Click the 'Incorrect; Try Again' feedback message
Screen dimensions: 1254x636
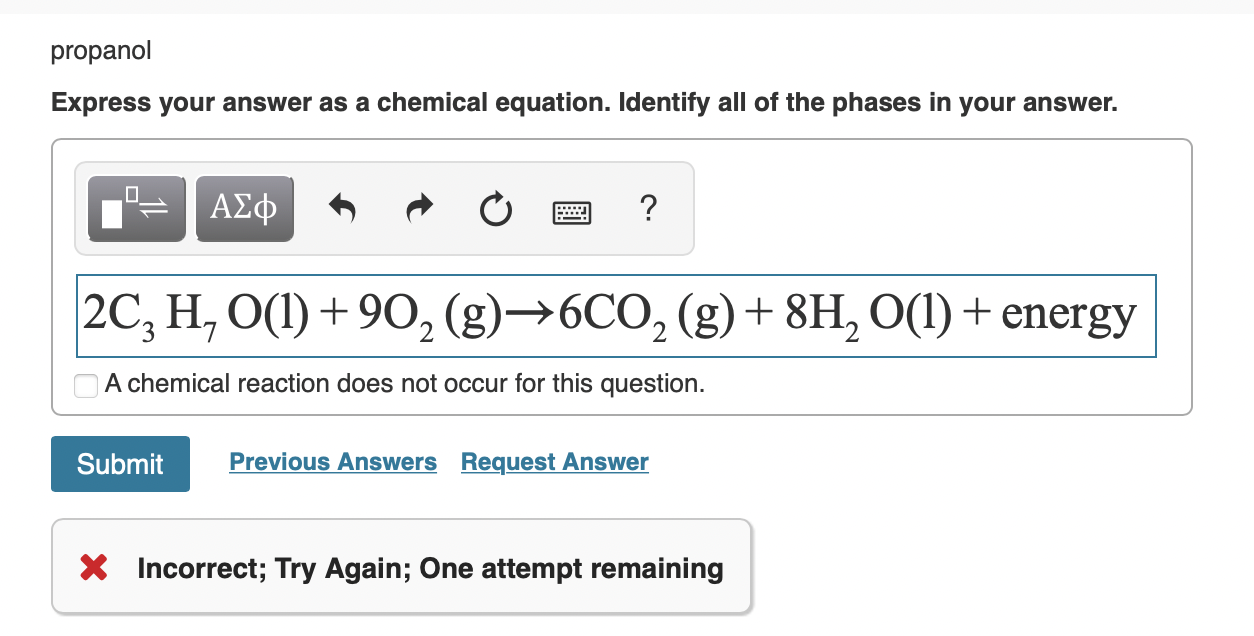coord(428,567)
